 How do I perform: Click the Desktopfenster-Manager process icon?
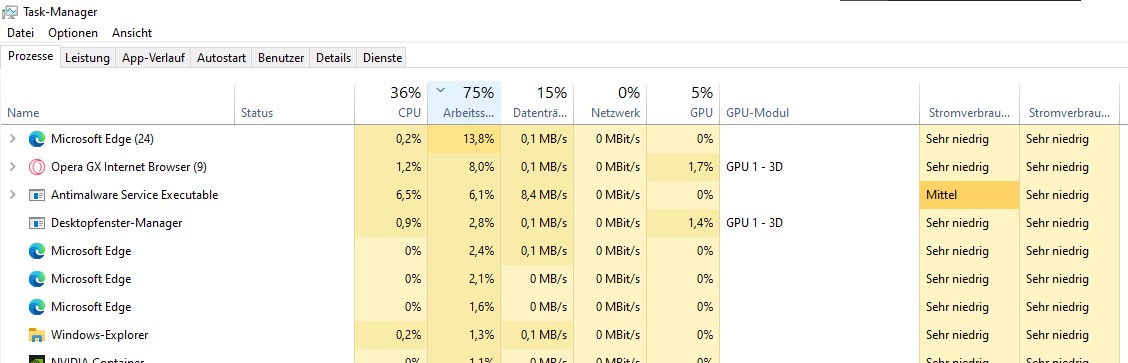point(37,224)
